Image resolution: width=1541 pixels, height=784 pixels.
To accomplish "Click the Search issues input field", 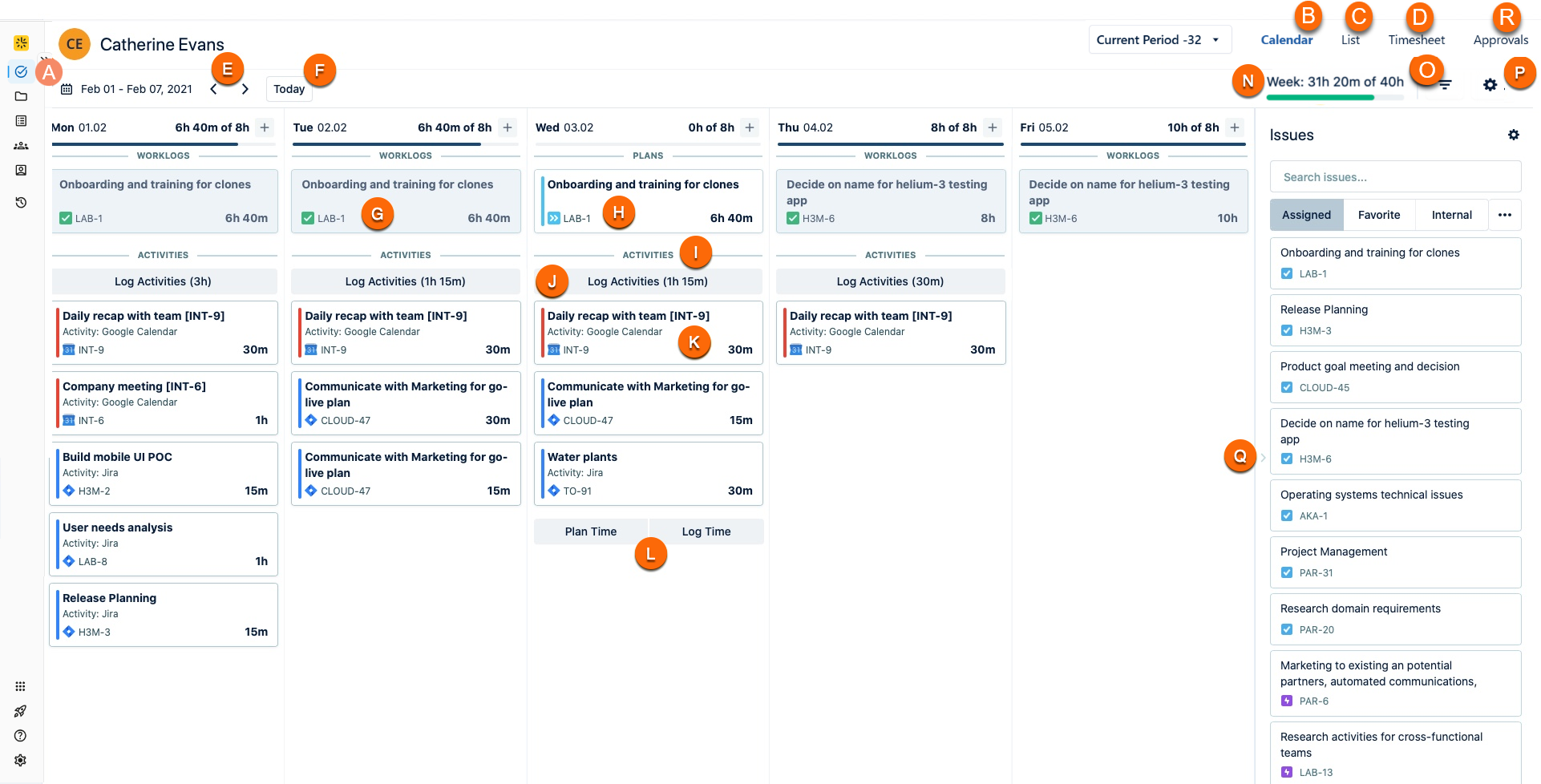I will coord(1394,177).
